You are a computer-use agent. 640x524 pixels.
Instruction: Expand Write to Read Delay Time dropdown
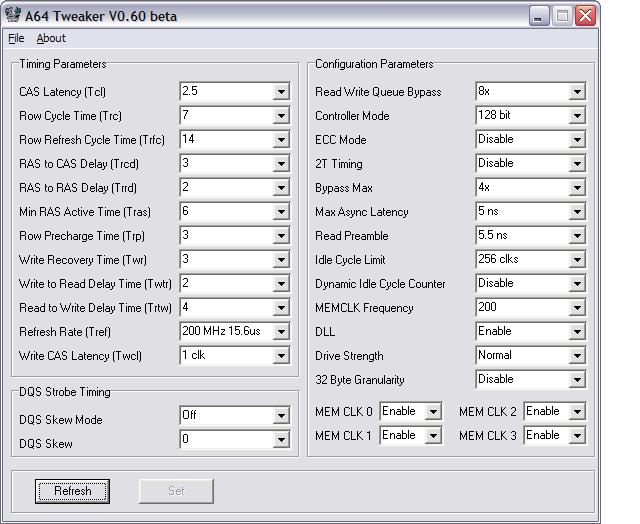click(x=281, y=284)
